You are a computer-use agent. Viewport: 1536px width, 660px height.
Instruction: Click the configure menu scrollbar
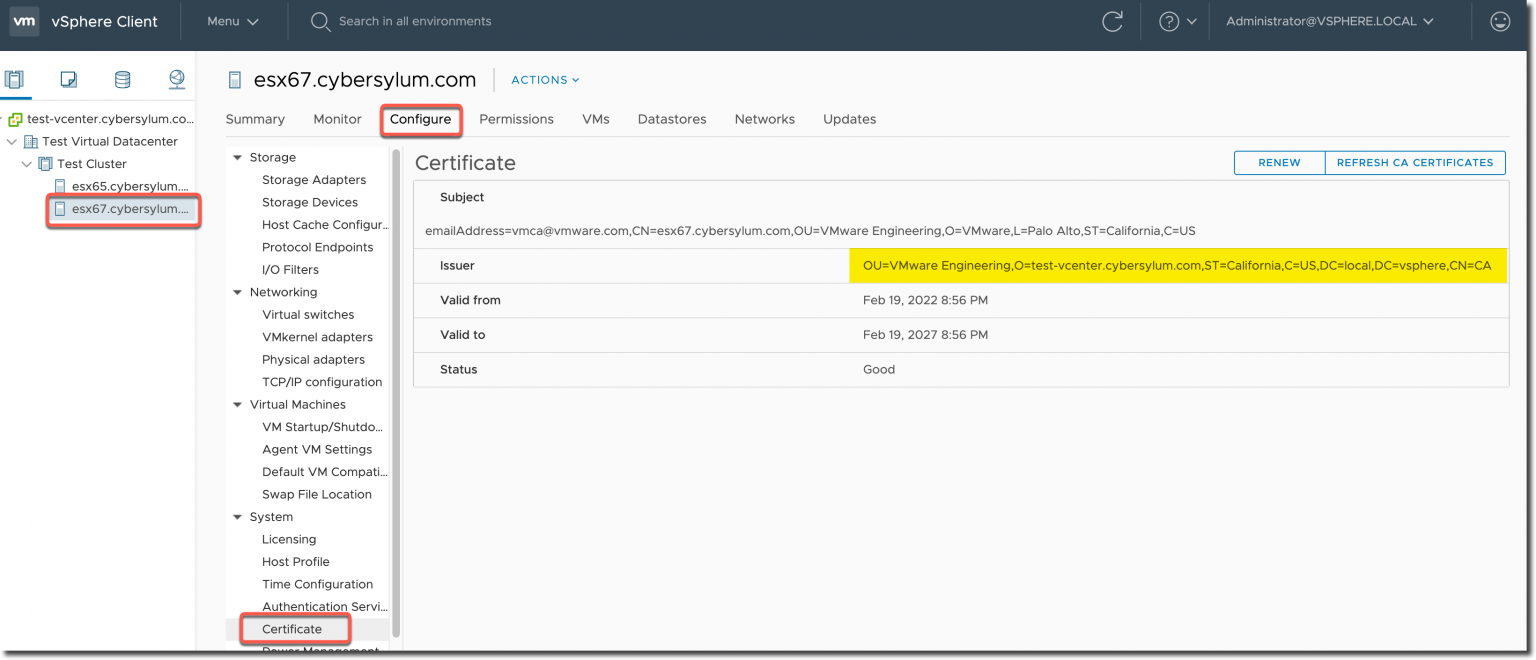pyautogui.click(x=396, y=393)
